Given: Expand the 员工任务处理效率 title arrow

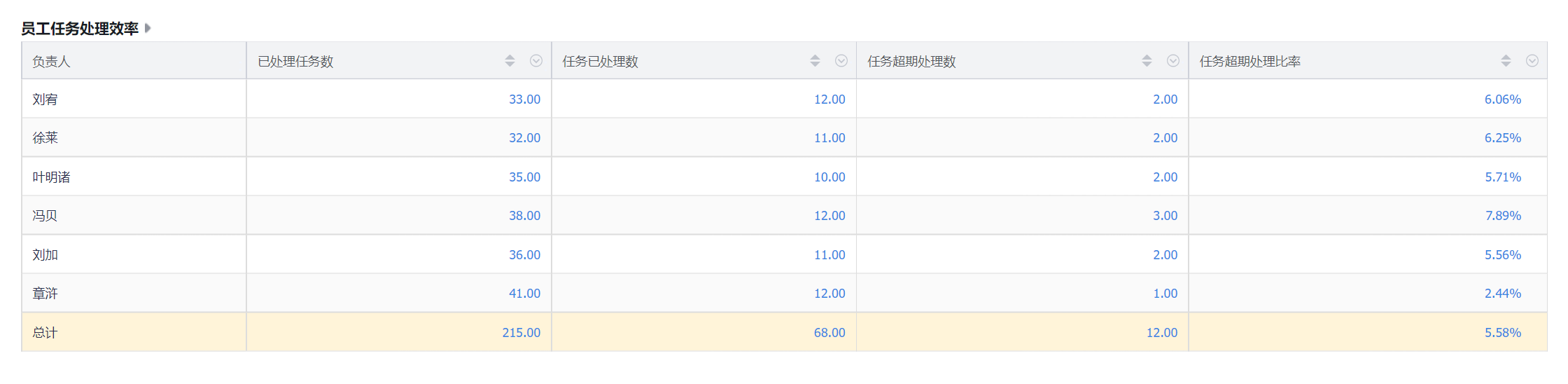Looking at the screenshot, I should click(148, 28).
